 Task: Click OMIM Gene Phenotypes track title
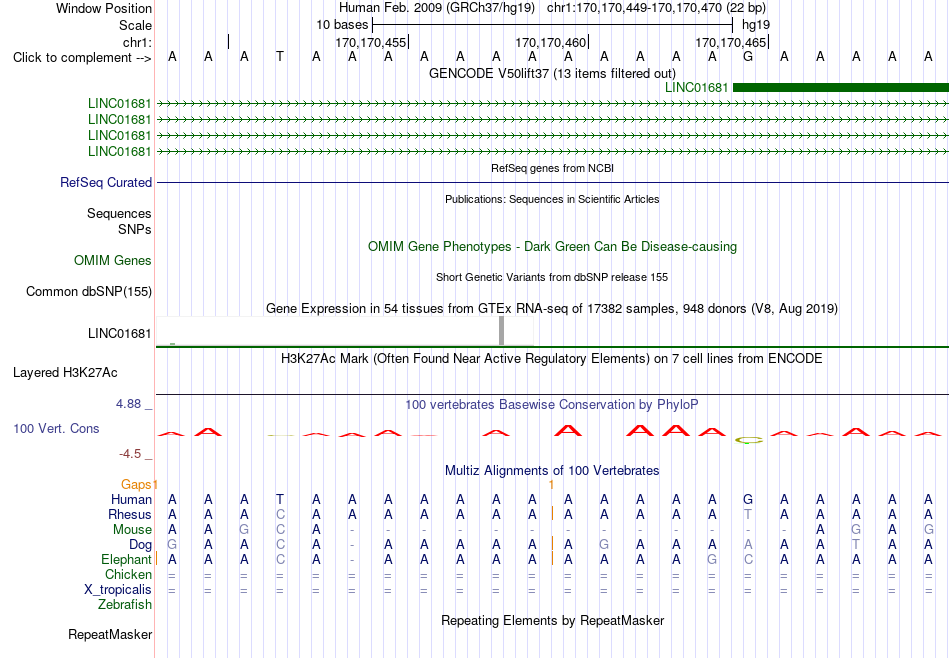(552, 247)
